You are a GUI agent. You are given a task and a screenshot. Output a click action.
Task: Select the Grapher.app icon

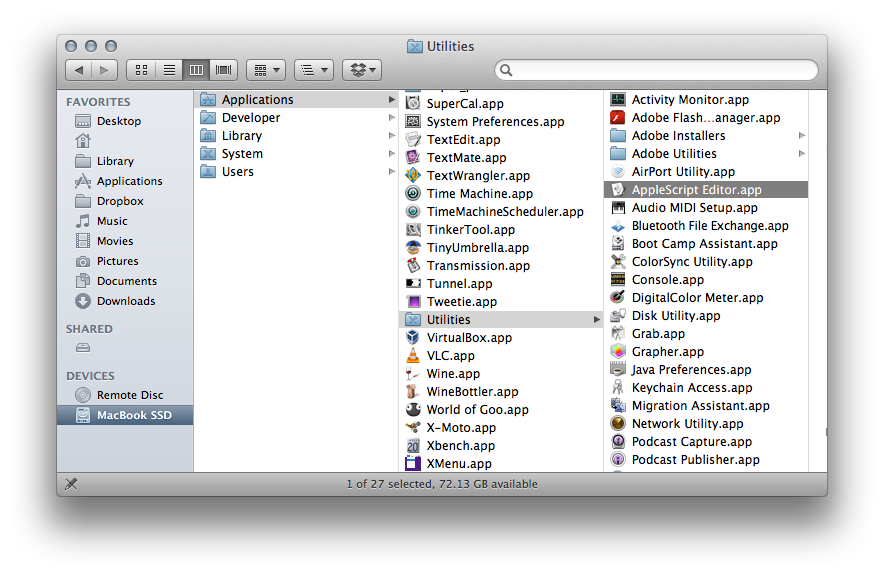618,352
